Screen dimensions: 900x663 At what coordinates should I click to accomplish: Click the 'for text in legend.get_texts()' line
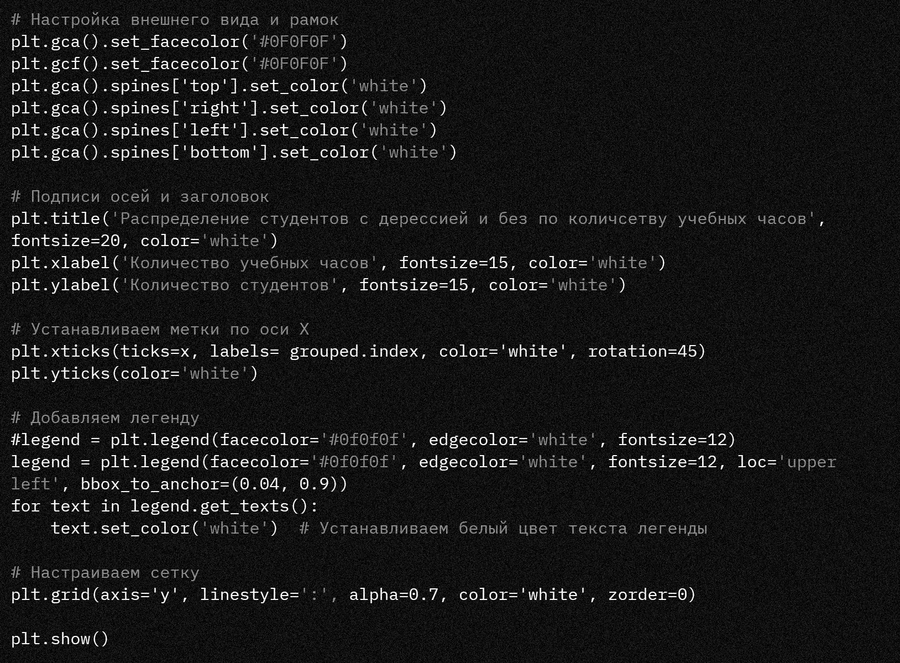[x=164, y=506]
